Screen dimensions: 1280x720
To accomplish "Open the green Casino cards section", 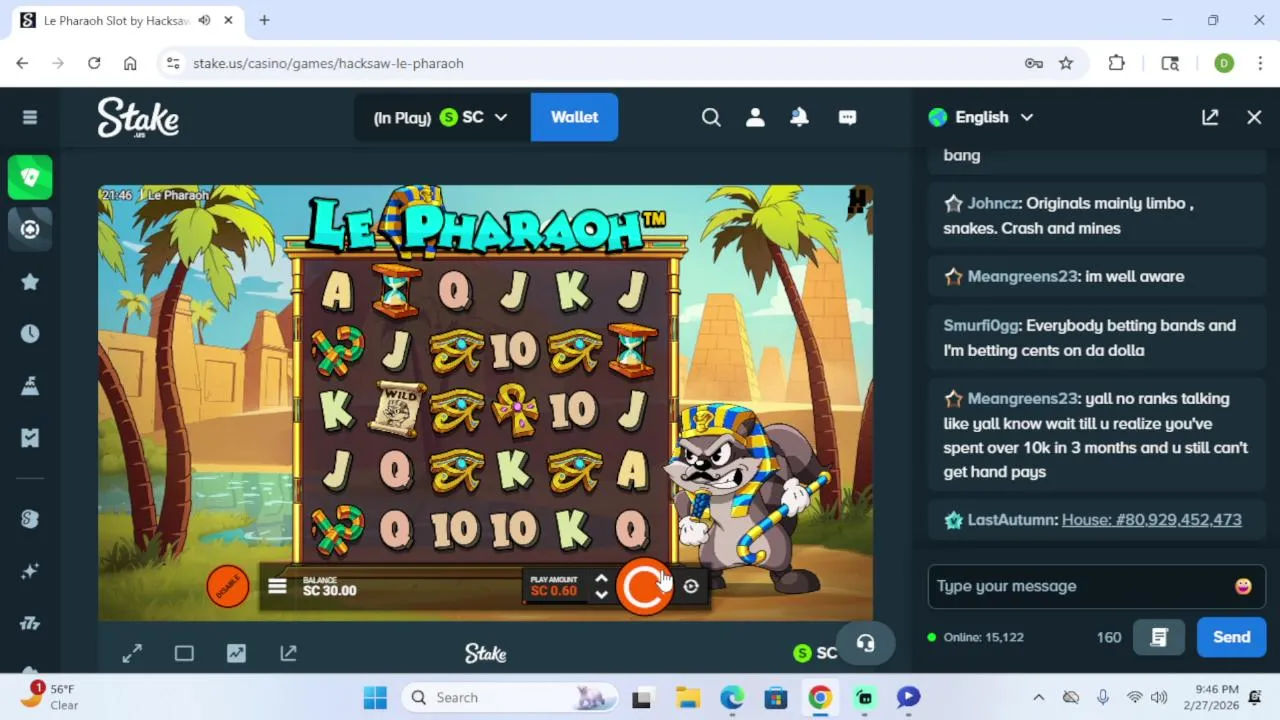I will [30, 178].
